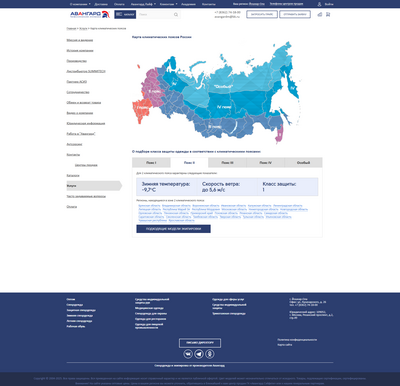Open the VK social network icon
The width and height of the screenshot is (400, 386).
(188, 354)
